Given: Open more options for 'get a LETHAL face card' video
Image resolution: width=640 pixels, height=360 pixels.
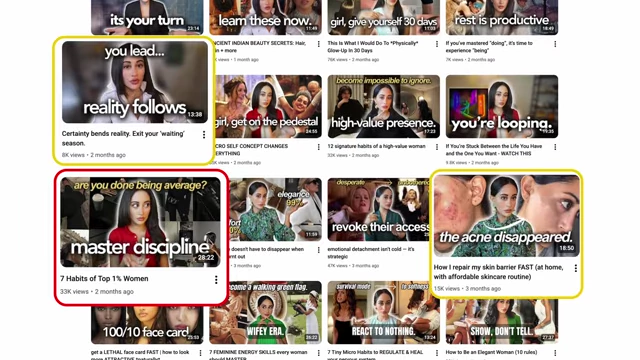Looking at the screenshot, I should coord(200,353).
